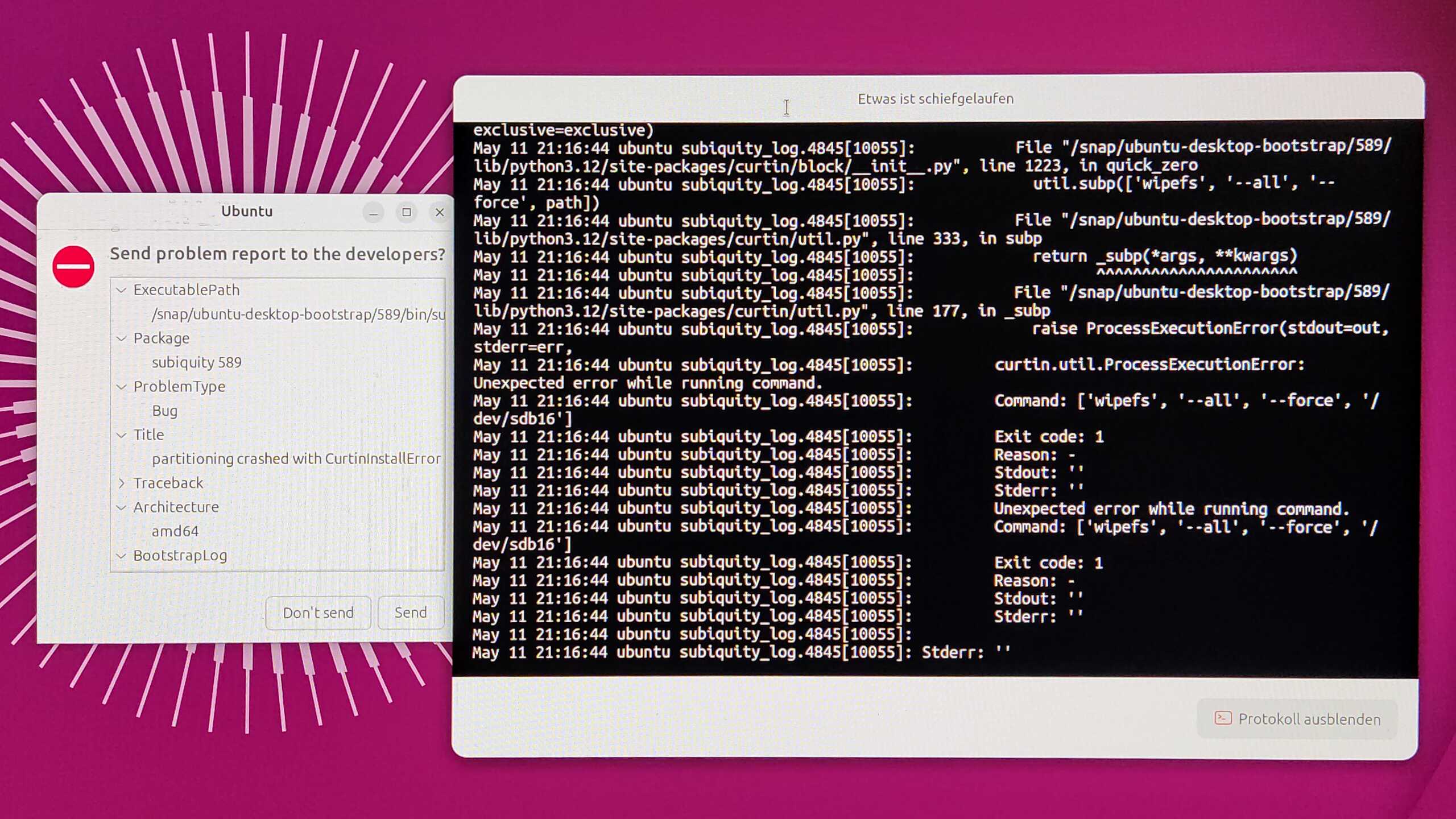The height and width of the screenshot is (819, 1456).
Task: Collapse the BootstrapLog section
Action: click(121, 556)
